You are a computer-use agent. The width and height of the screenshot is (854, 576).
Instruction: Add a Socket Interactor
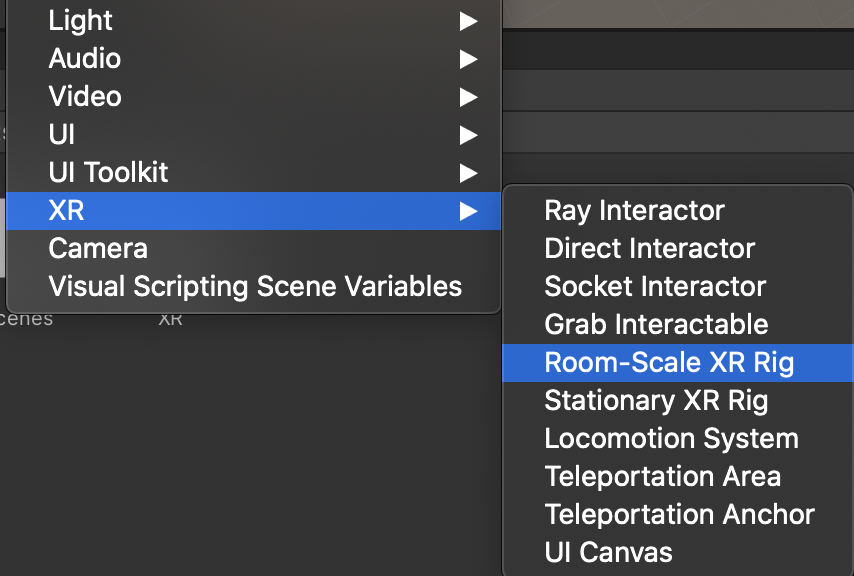pos(678,287)
